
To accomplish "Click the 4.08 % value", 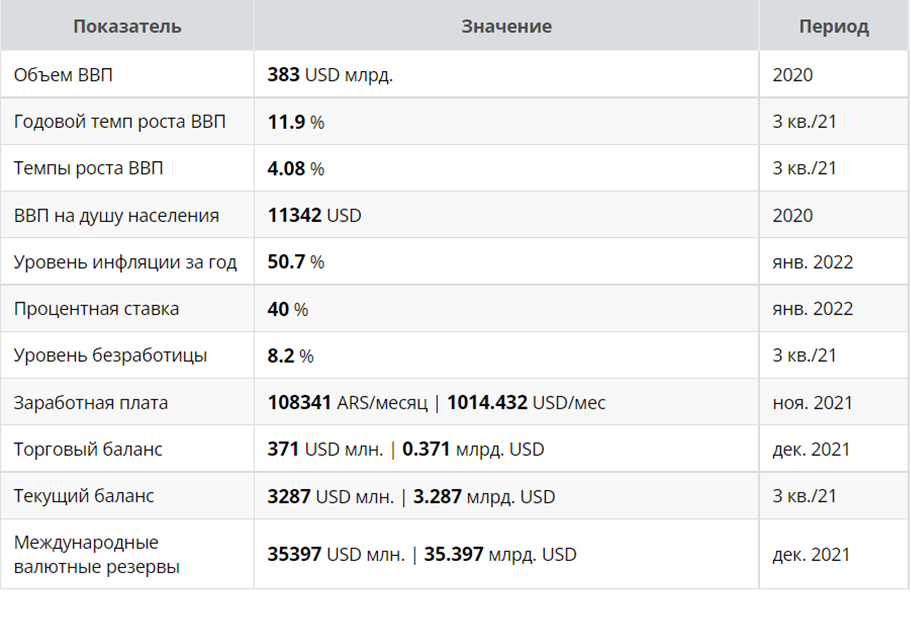I will point(296,168).
